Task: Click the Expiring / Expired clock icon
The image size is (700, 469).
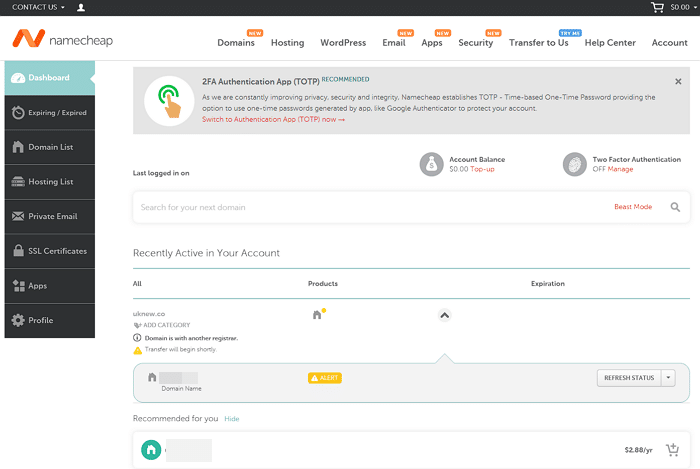Action: 18,112
